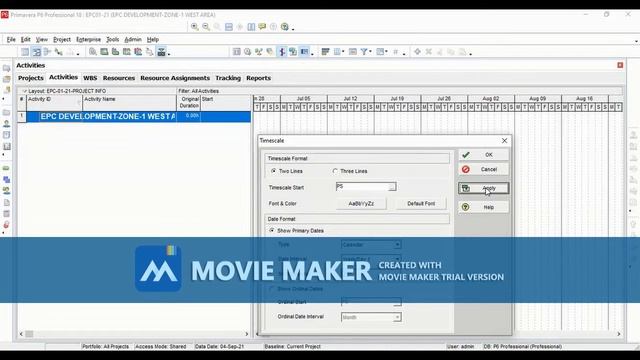Click the activity table horizontal scrollbar thumb
The image size is (640, 360).
tap(29, 334)
